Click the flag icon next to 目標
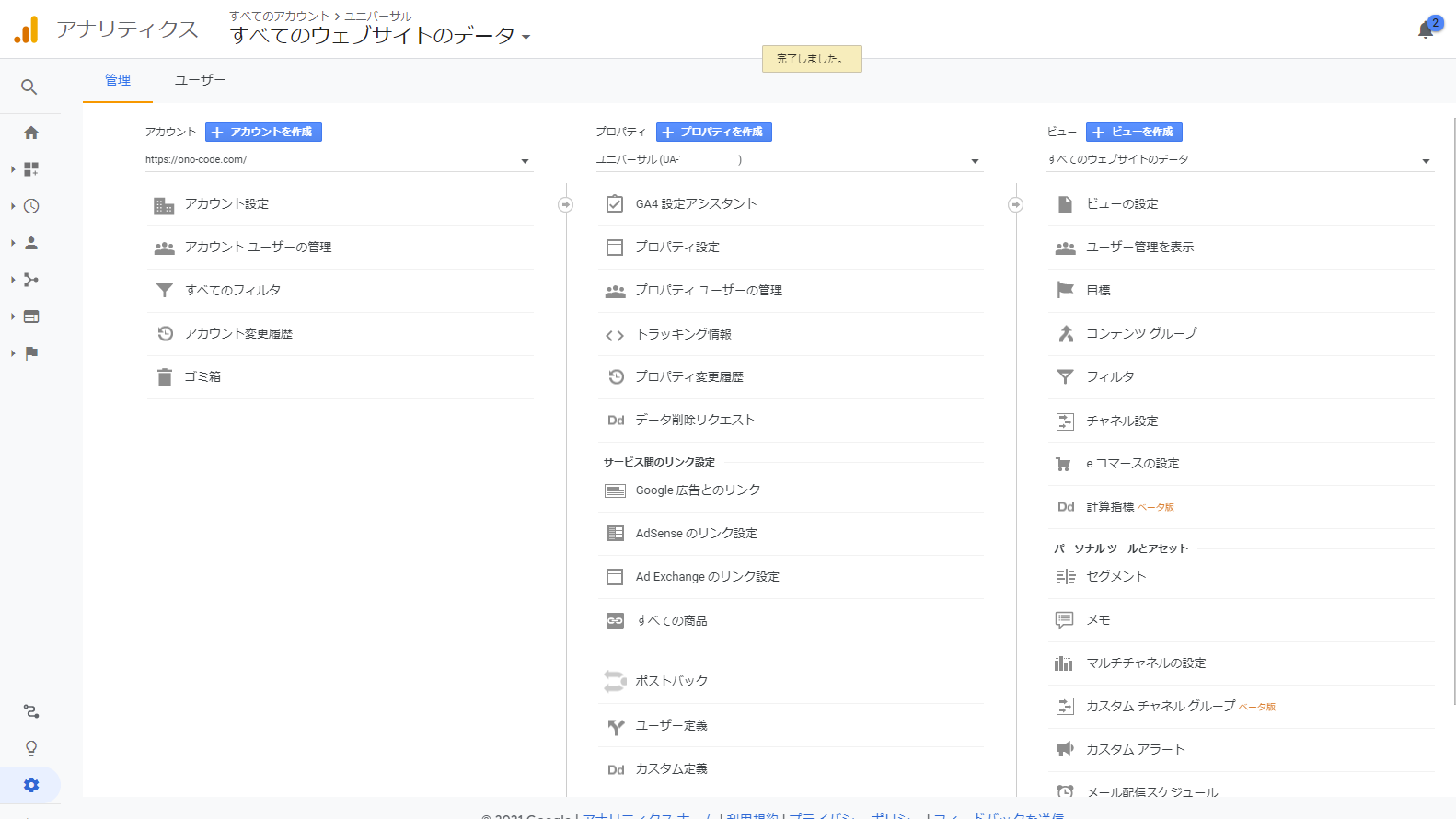 (1065, 290)
